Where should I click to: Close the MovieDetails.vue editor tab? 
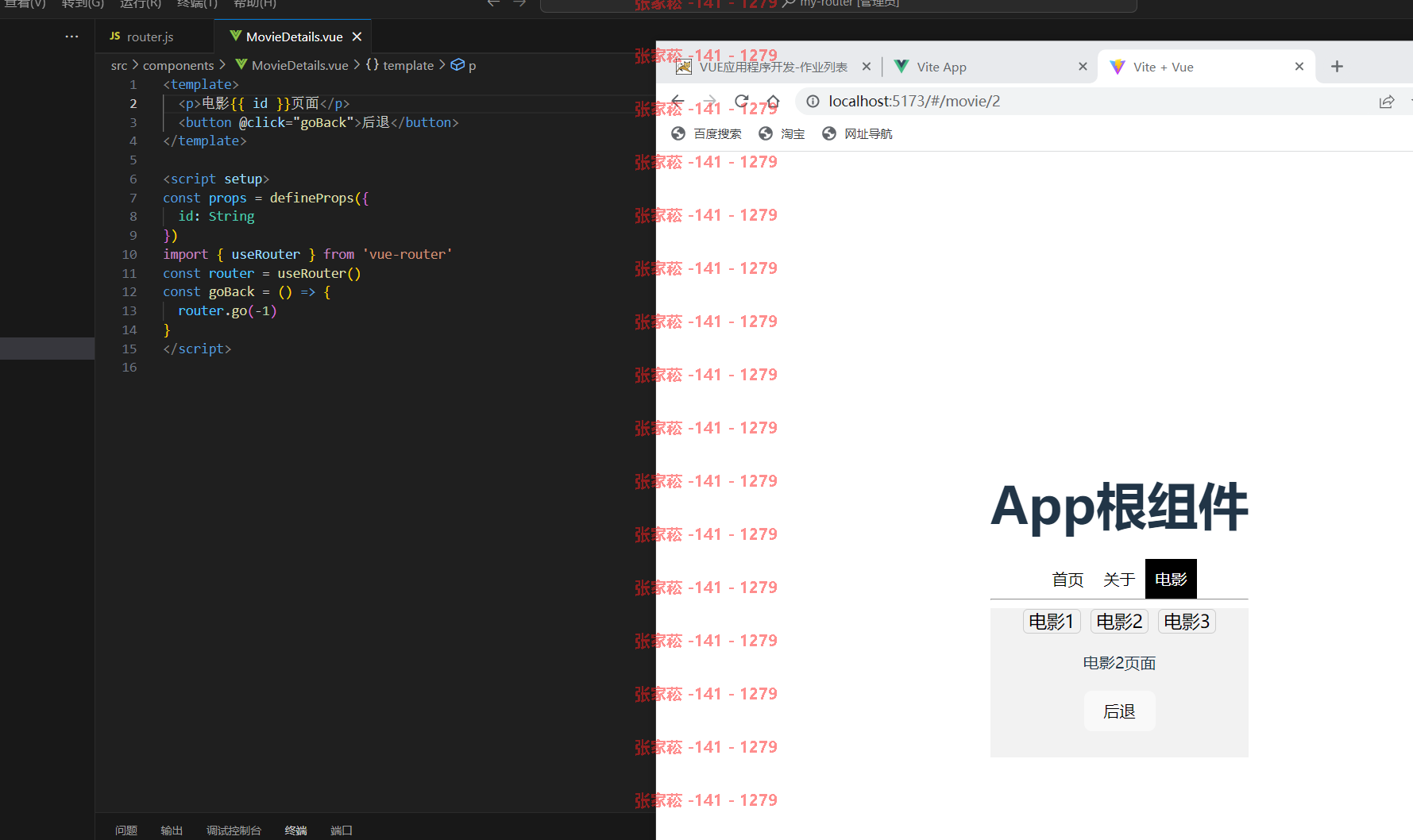tap(357, 37)
